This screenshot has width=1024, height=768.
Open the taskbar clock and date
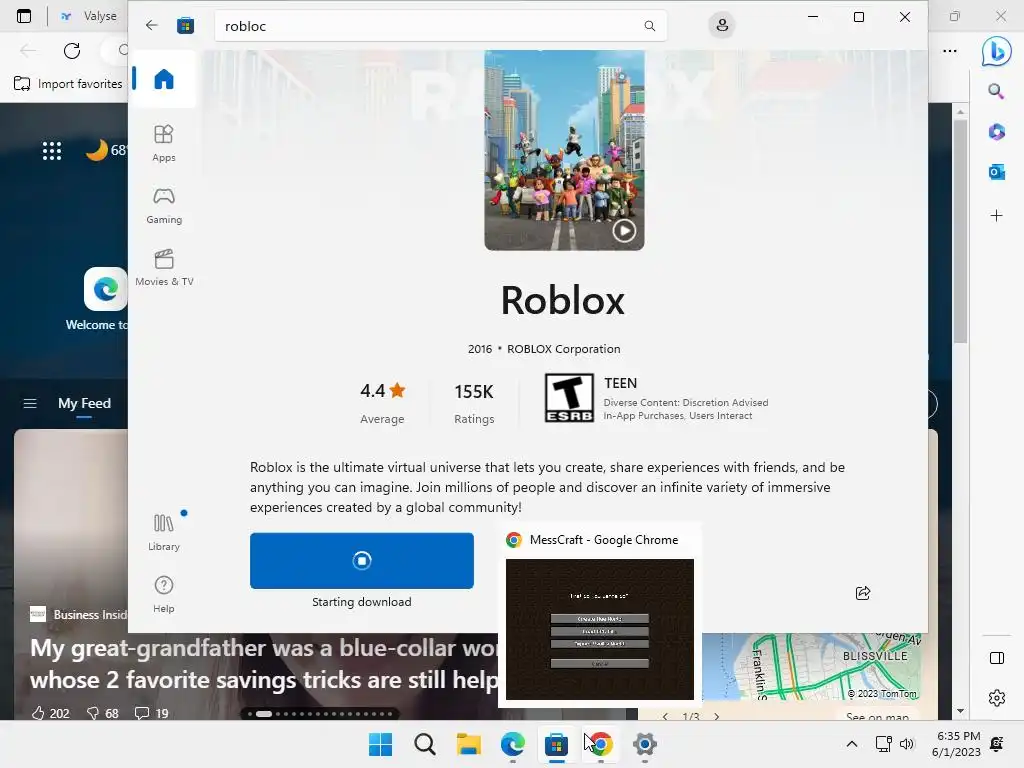tap(956, 744)
